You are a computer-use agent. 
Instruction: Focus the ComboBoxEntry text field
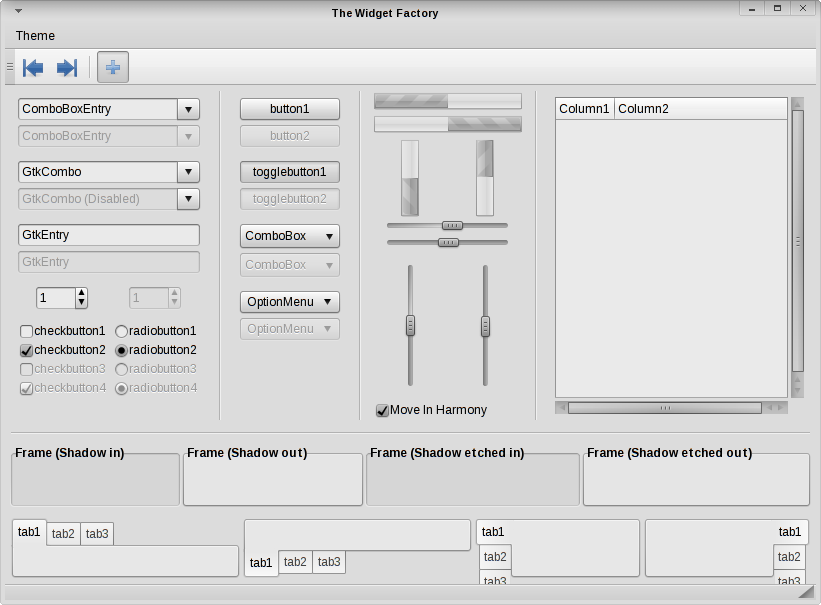(98, 109)
